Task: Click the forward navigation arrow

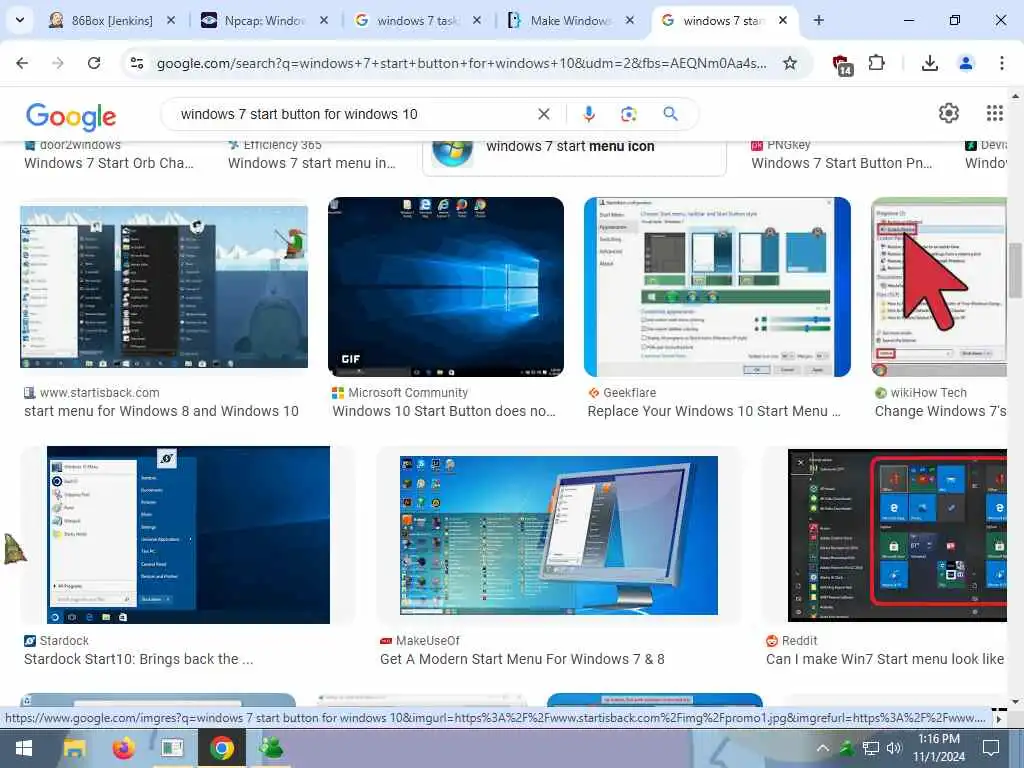Action: pos(58,63)
